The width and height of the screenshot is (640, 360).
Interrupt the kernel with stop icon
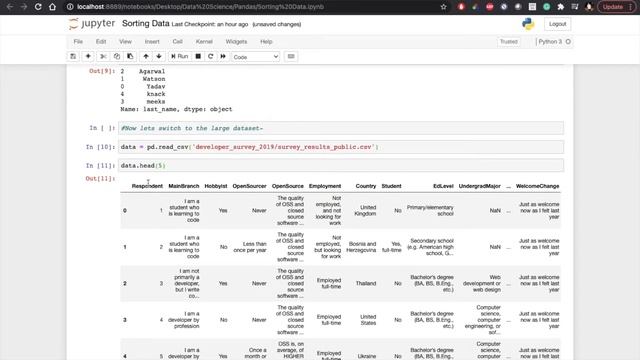coord(198,56)
